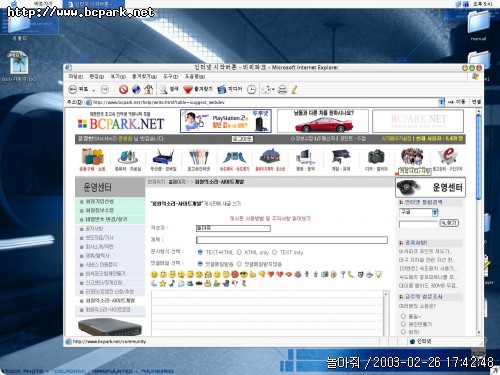Go to the Home page icon

tap(148, 89)
